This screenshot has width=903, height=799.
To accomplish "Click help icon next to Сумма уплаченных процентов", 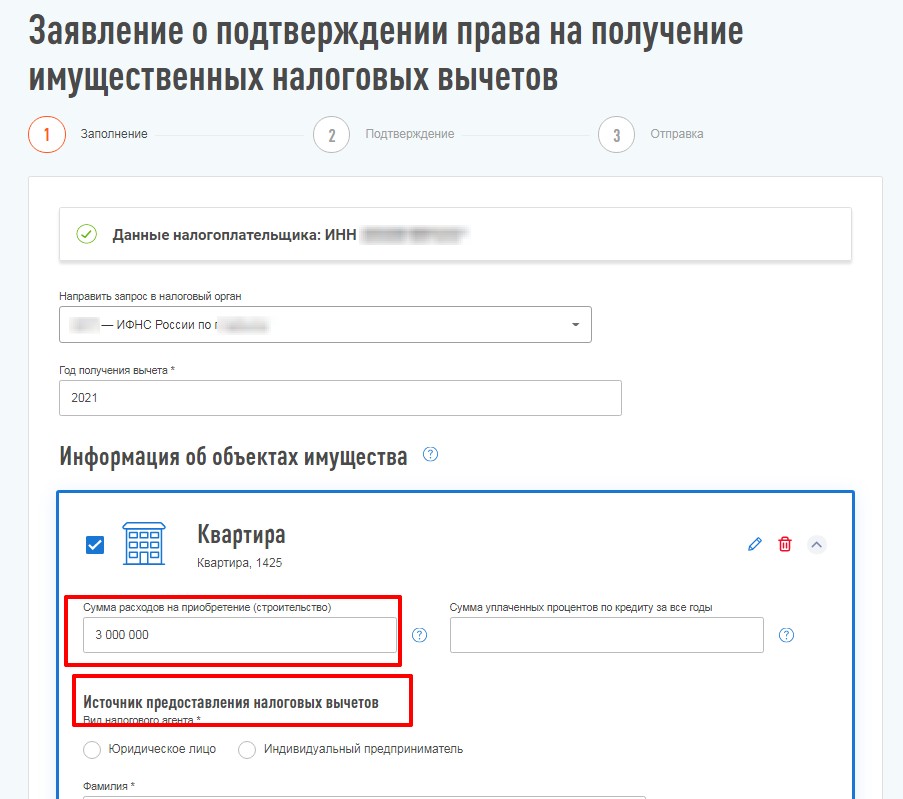I will [786, 635].
